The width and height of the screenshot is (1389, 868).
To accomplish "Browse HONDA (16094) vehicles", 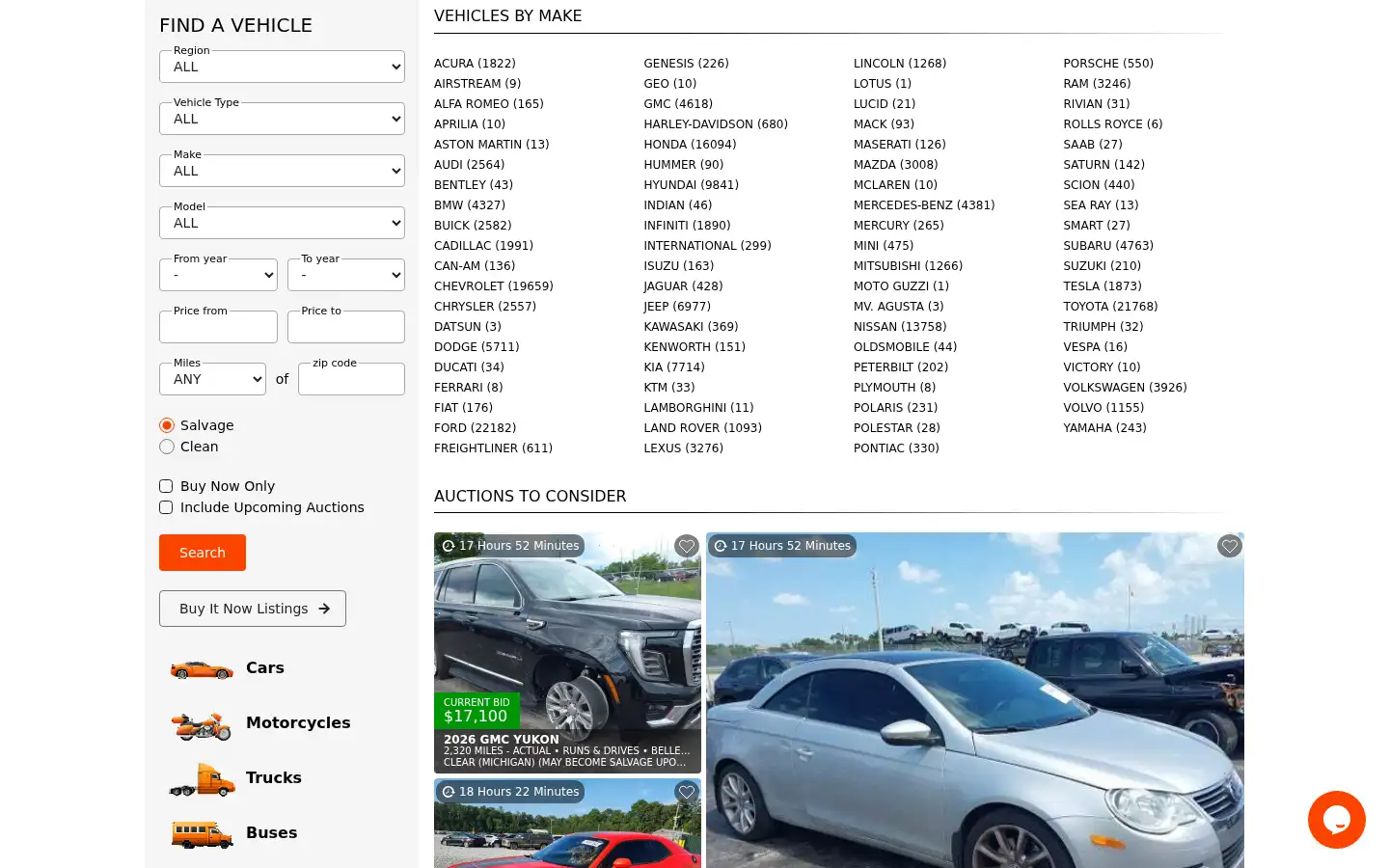I will [x=690, y=145].
